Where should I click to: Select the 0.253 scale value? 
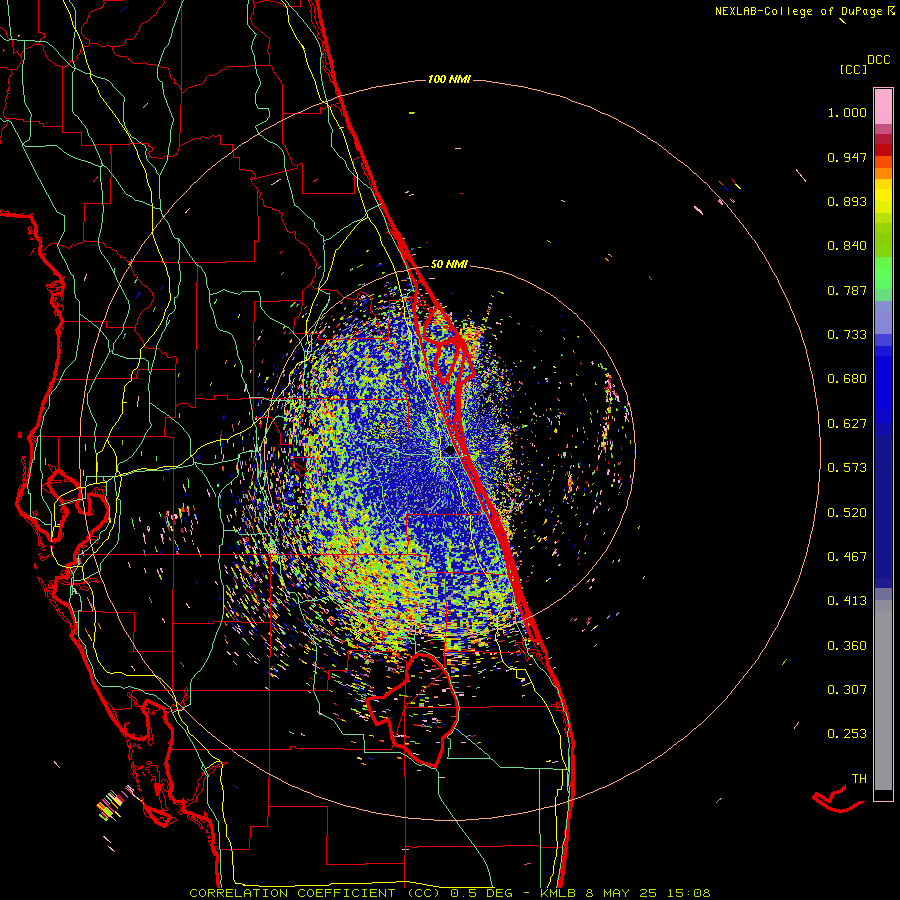coord(847,734)
